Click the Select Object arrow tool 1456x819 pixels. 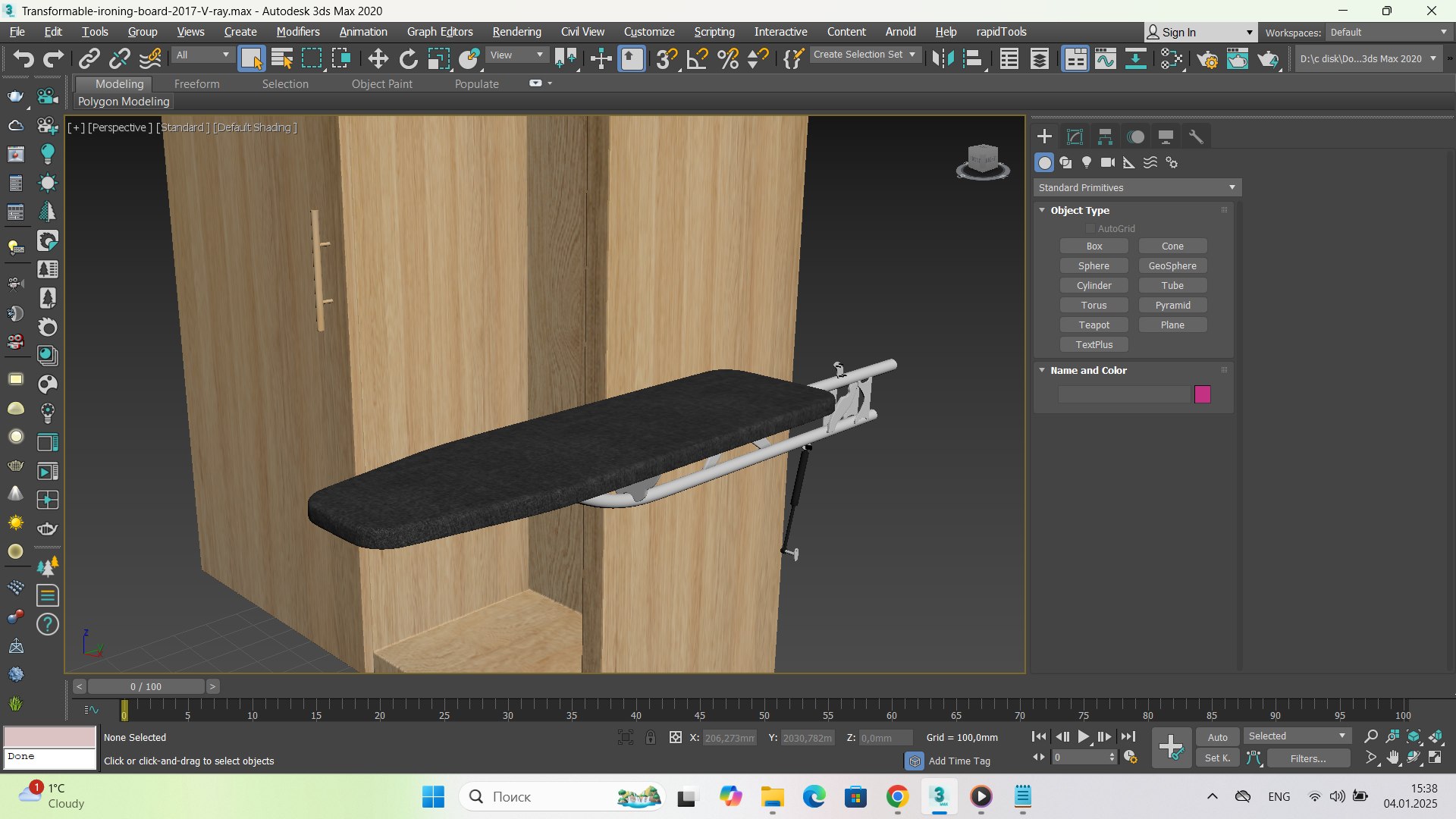251,58
